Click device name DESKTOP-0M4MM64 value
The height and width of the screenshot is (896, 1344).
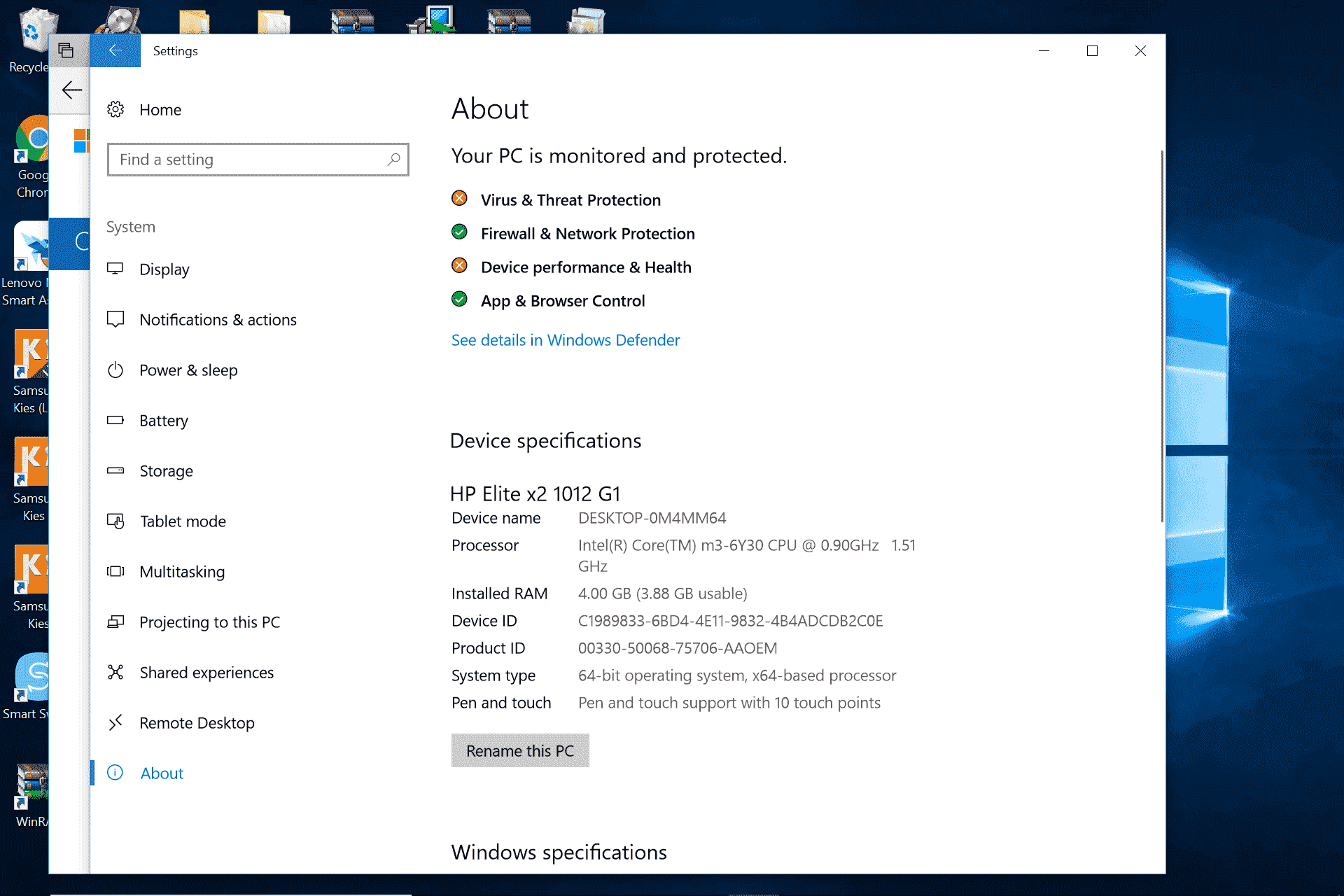[x=652, y=518]
